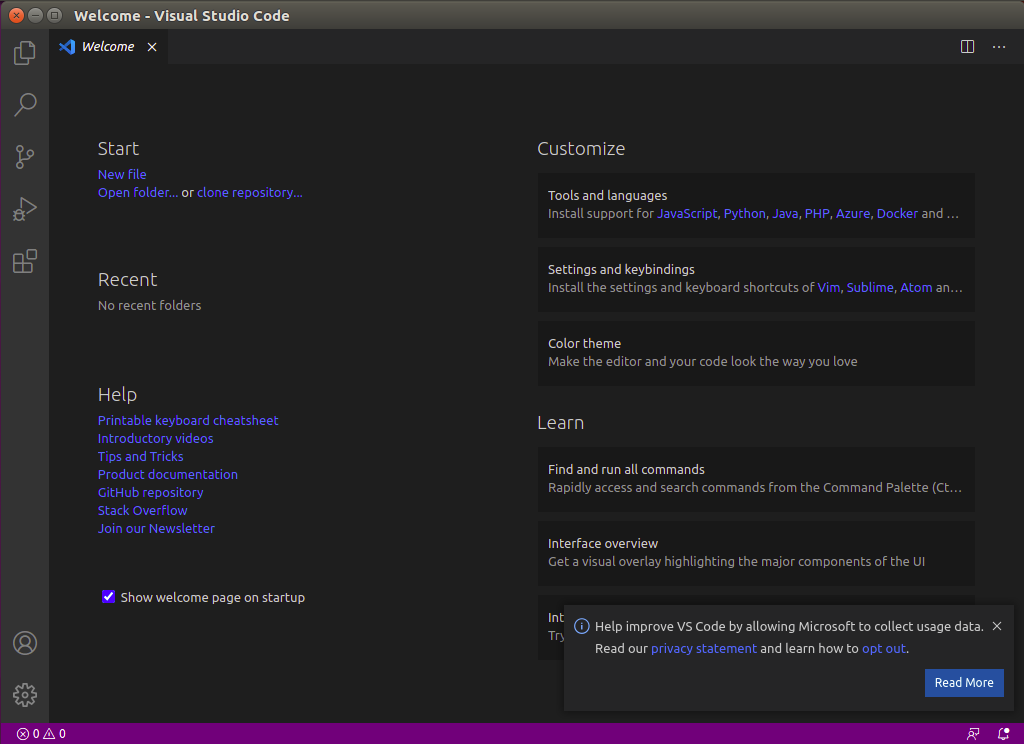Click the Tools and languages heading
The width and height of the screenshot is (1024, 744).
[x=607, y=195]
